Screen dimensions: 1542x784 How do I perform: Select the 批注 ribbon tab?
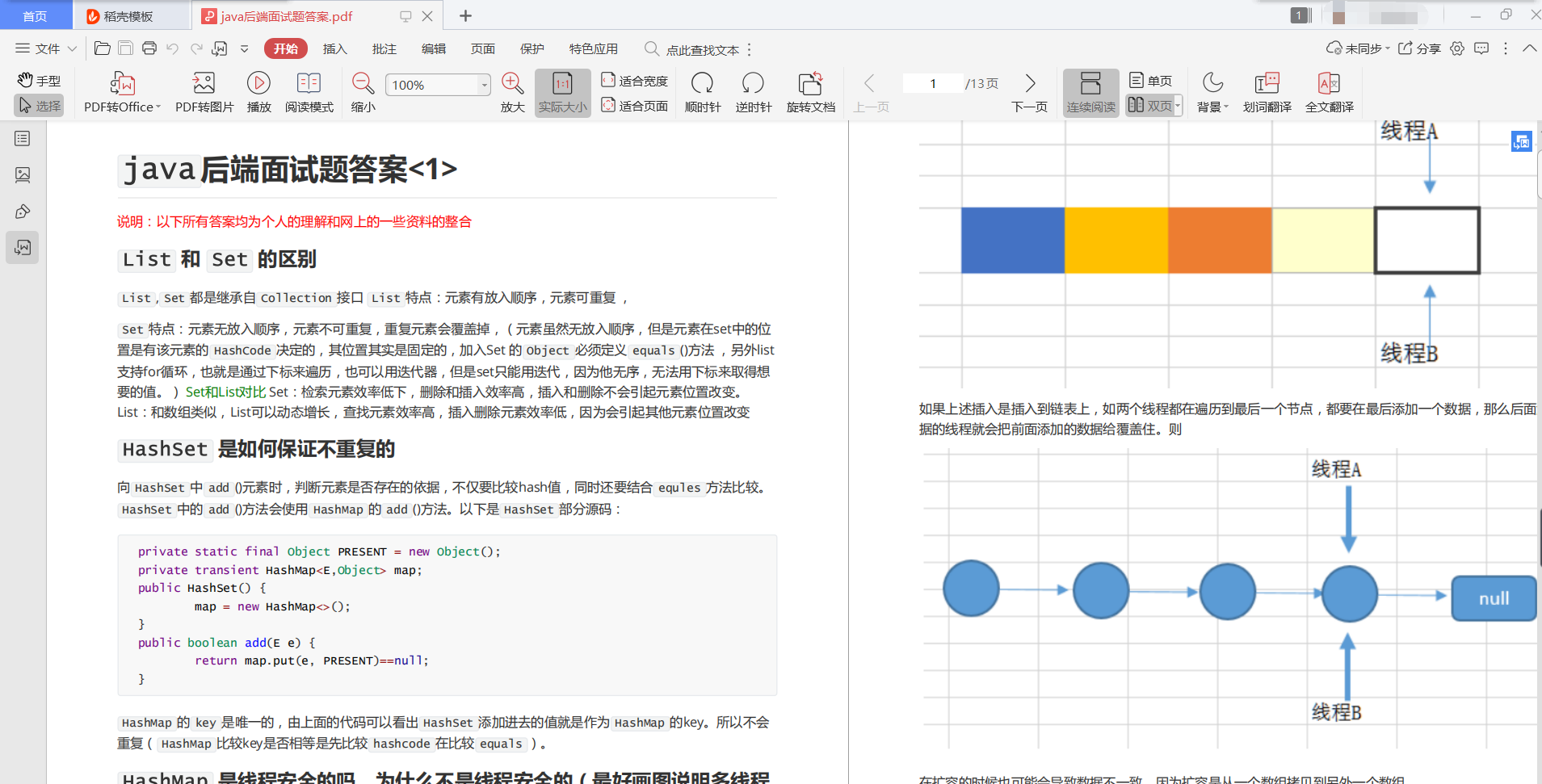[384, 48]
